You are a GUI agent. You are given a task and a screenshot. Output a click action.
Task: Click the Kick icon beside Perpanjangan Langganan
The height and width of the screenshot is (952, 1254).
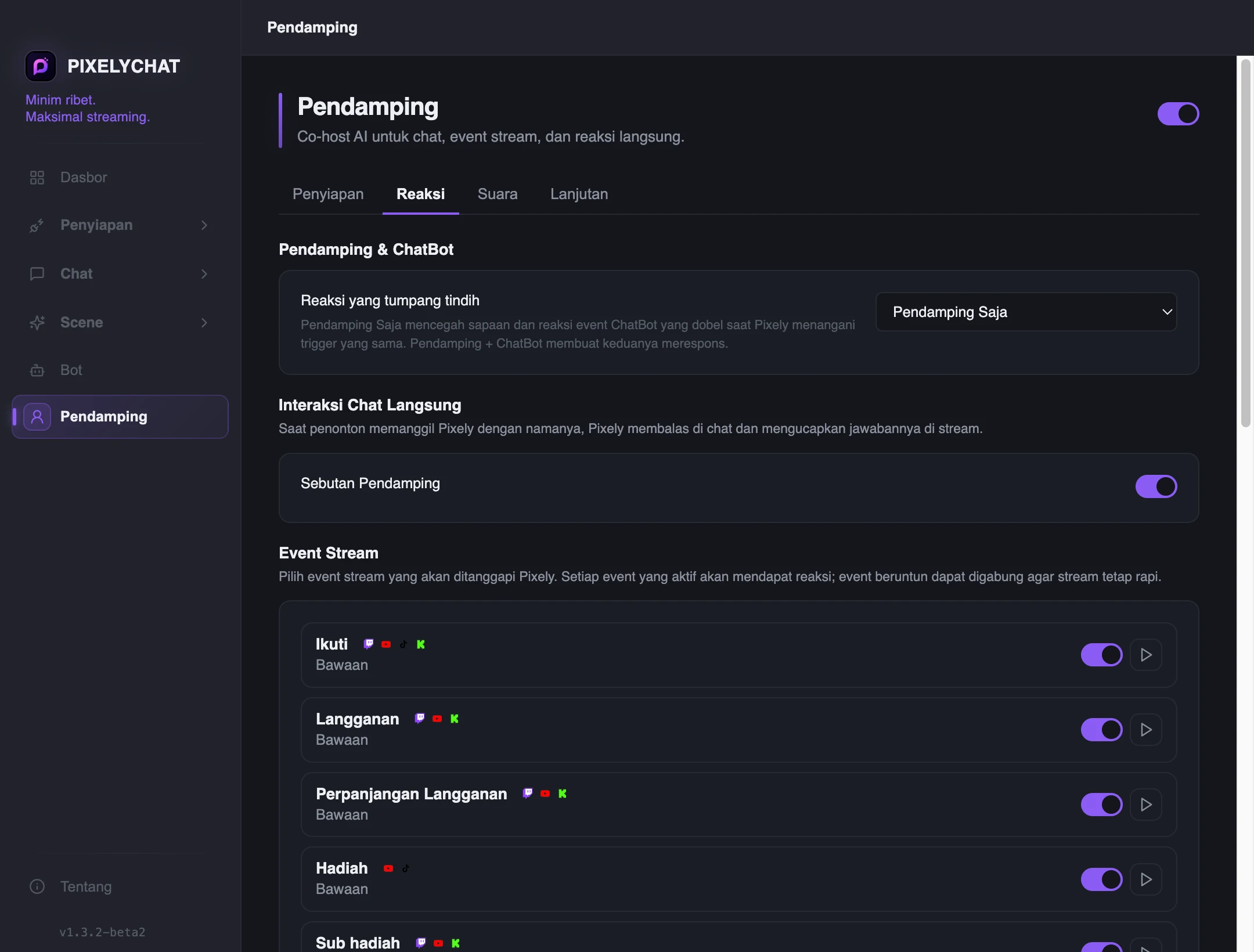tap(563, 794)
